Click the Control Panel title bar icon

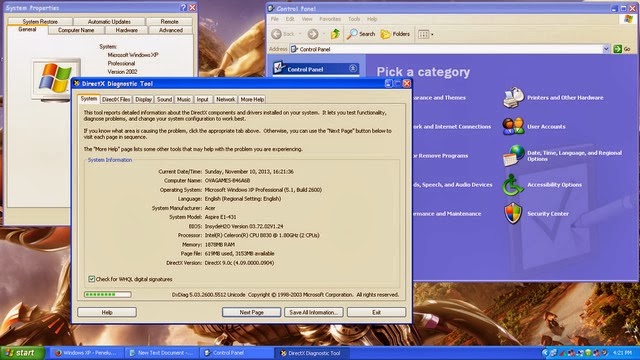pyautogui.click(x=271, y=9)
